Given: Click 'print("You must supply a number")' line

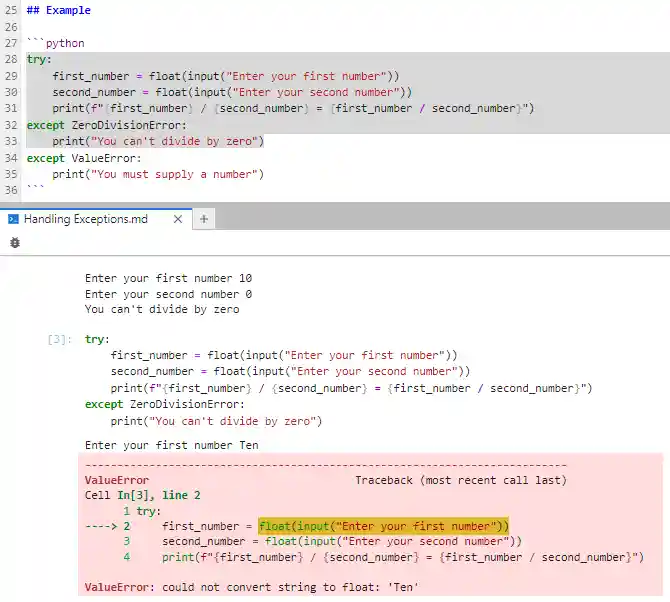Looking at the screenshot, I should click(158, 174).
